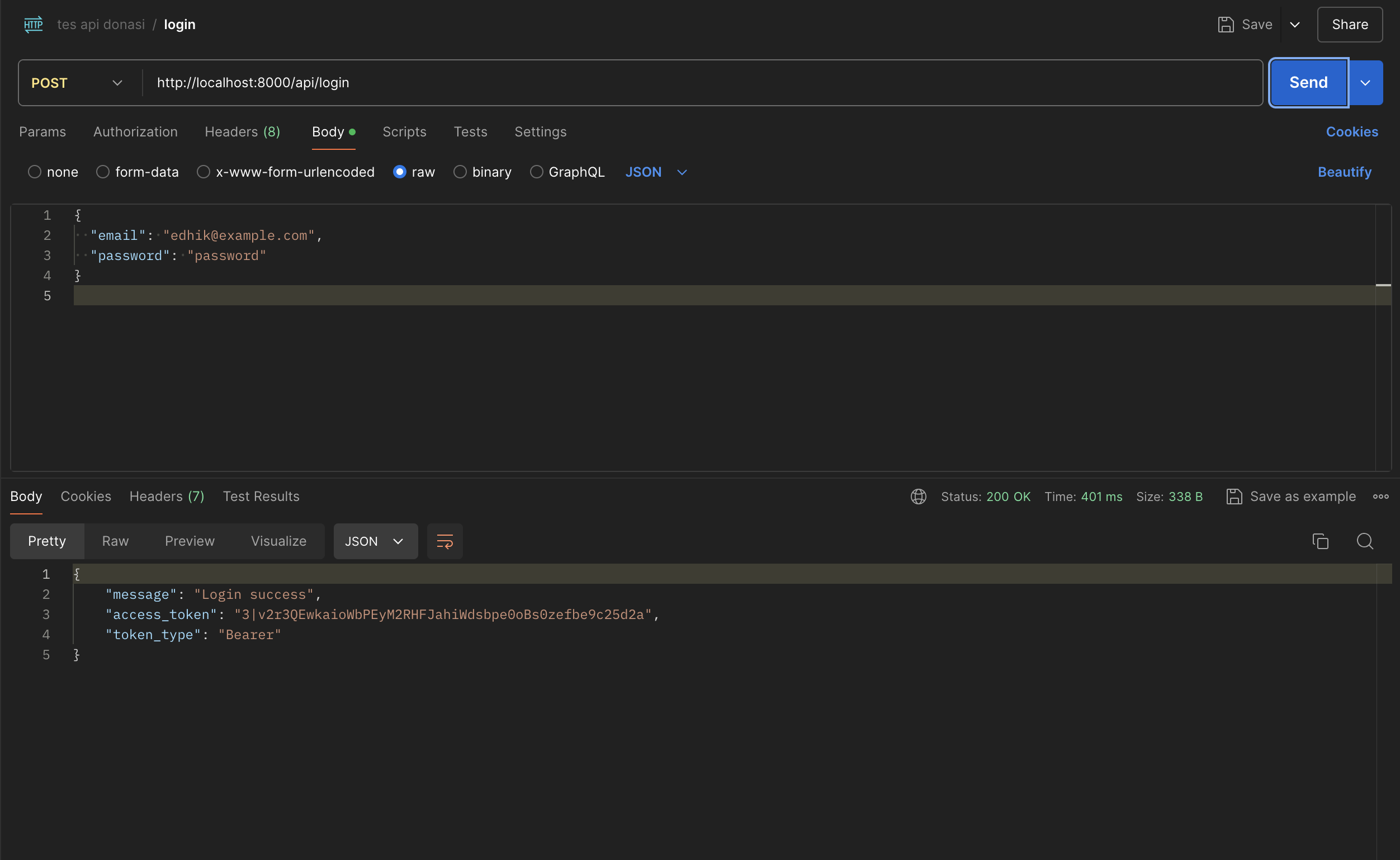This screenshot has height=860, width=1400.
Task: Open the tes api donasi collection breadcrumb
Action: point(101,25)
